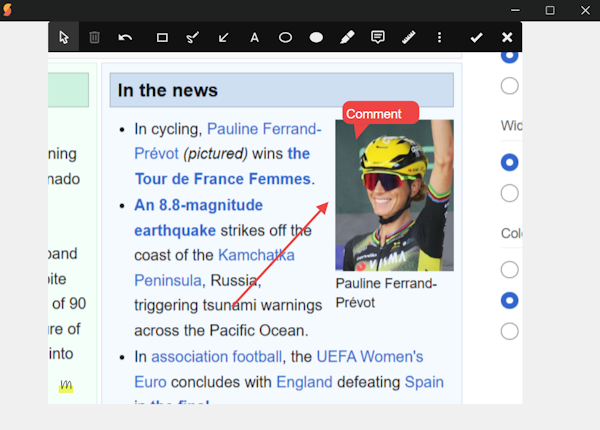Click the app logo in title bar

click(7, 10)
